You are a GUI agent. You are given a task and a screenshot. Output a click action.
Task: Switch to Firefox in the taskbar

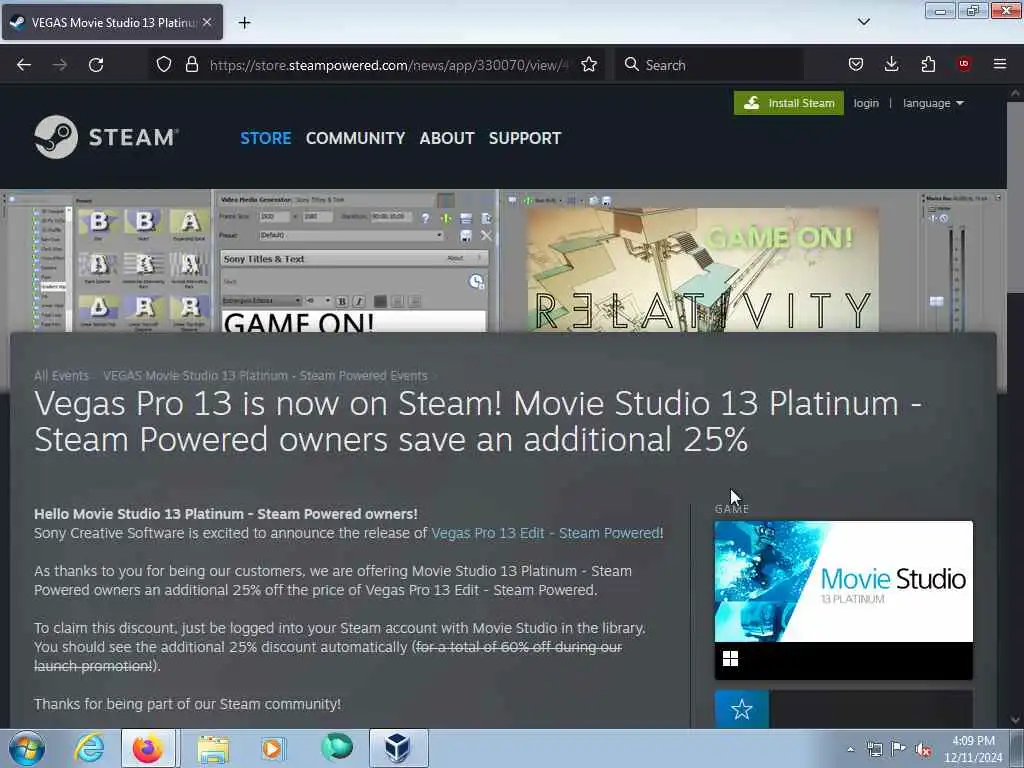click(148, 748)
